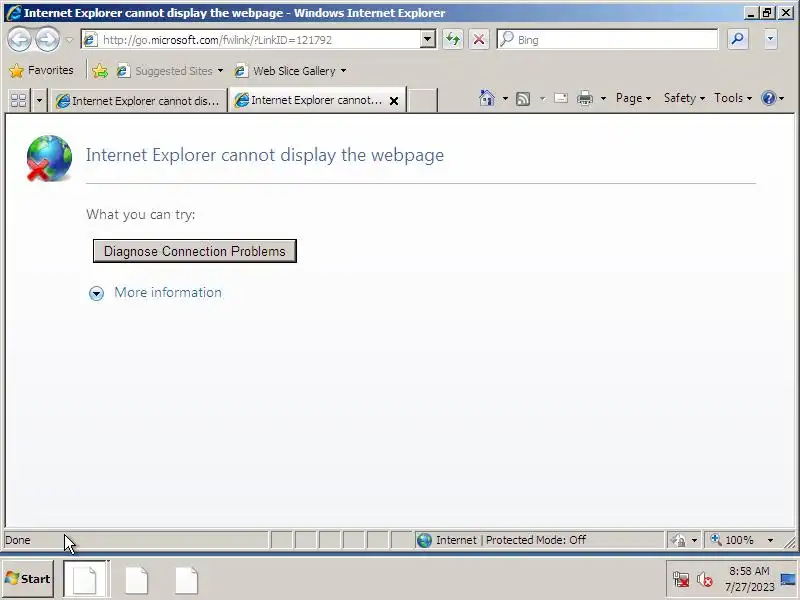This screenshot has width=800, height=600.
Task: Click the Start button
Action: [28, 579]
